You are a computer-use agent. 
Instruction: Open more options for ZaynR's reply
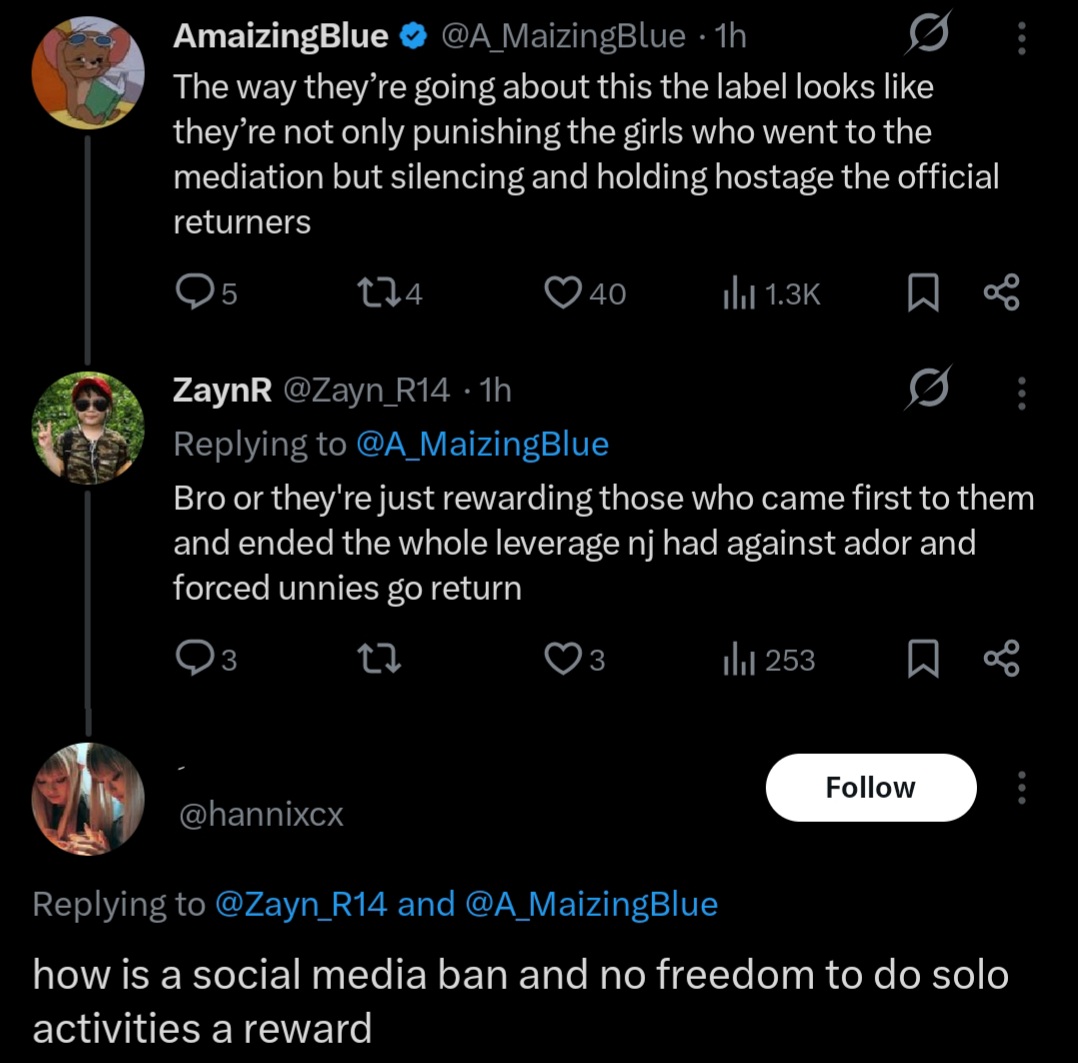1021,391
